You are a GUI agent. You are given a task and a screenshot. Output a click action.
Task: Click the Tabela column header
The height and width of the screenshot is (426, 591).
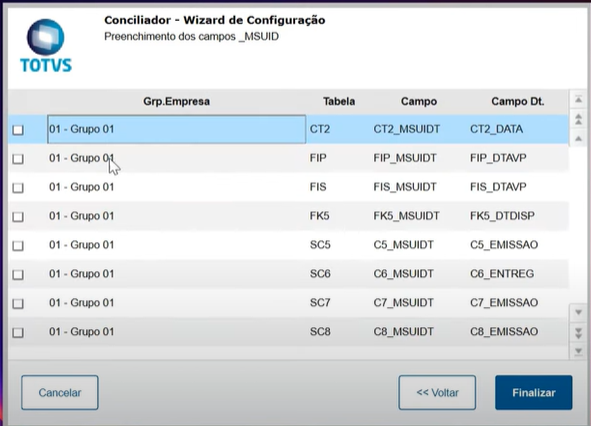[x=339, y=101]
